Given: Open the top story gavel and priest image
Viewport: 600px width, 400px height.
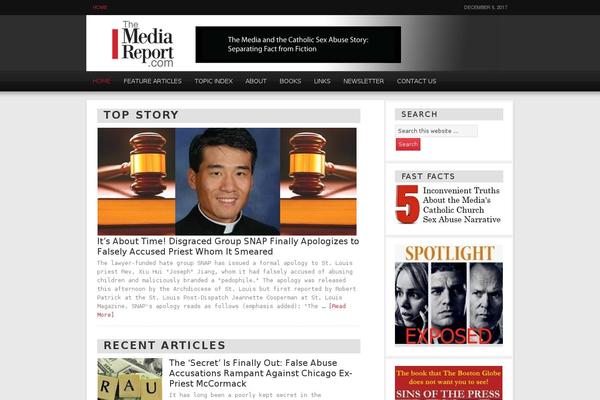Looking at the screenshot, I should pyautogui.click(x=227, y=181).
